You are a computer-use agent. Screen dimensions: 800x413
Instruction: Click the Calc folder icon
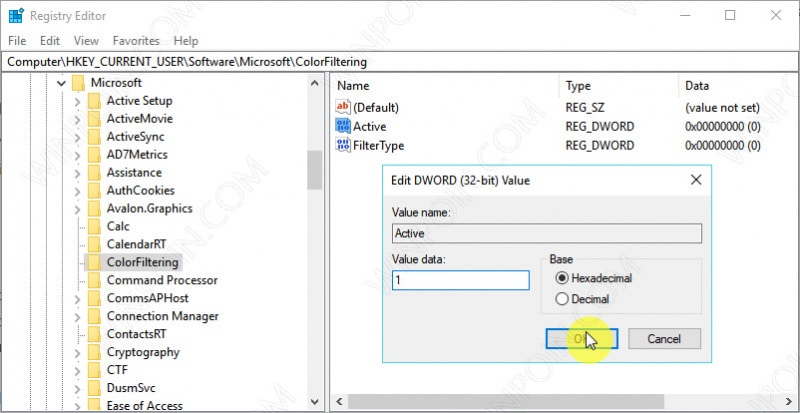(x=94, y=226)
